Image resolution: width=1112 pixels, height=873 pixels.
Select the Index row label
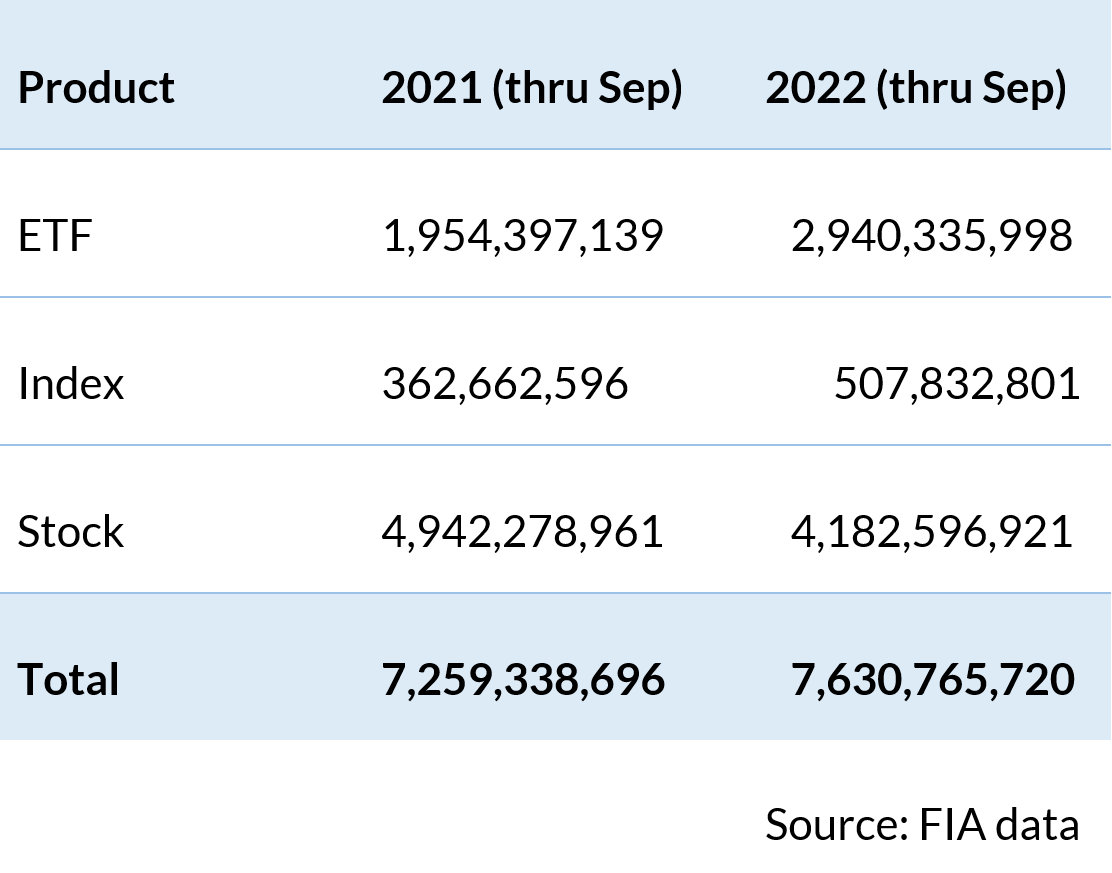71,384
